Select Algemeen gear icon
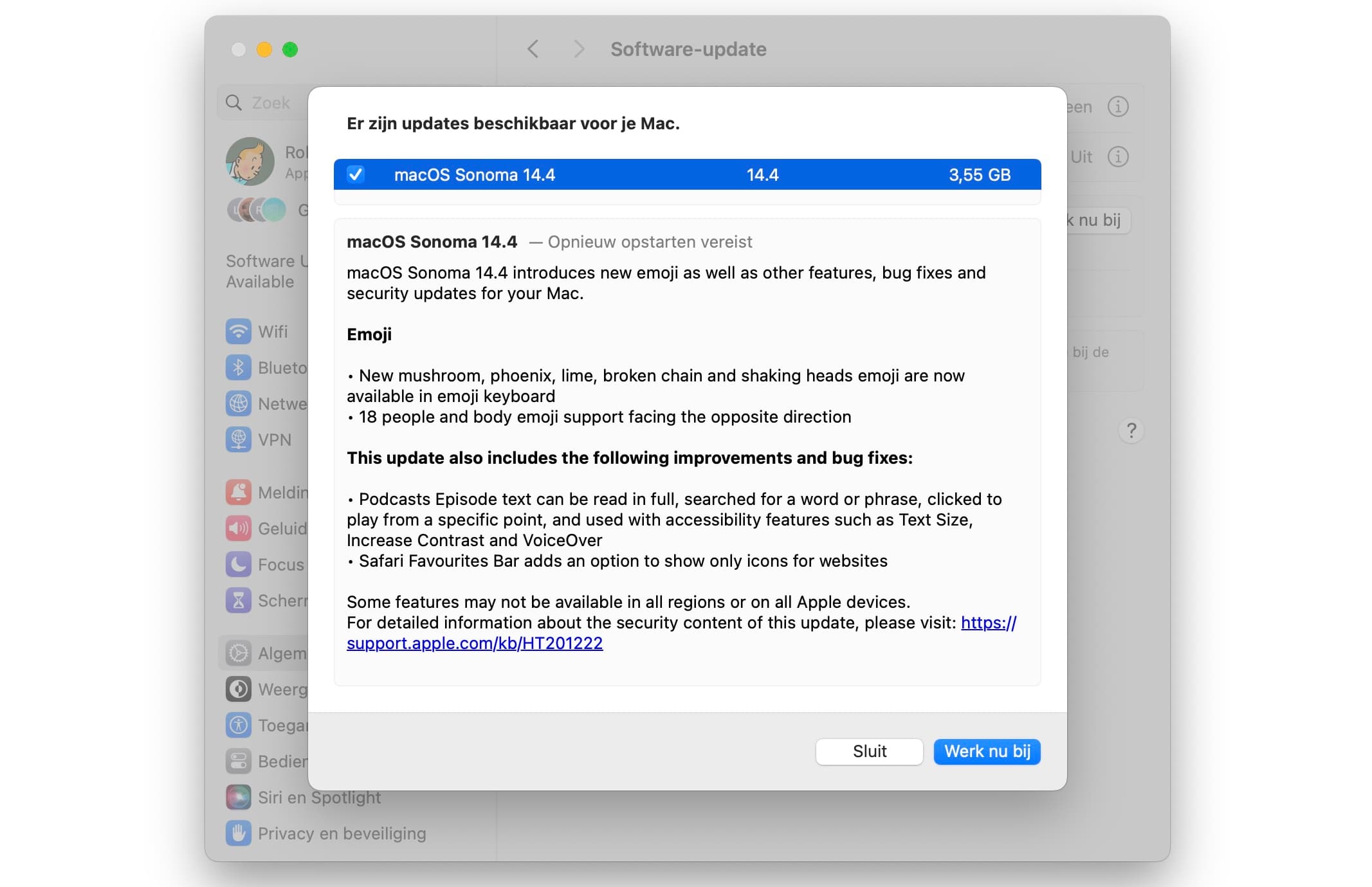 239,654
